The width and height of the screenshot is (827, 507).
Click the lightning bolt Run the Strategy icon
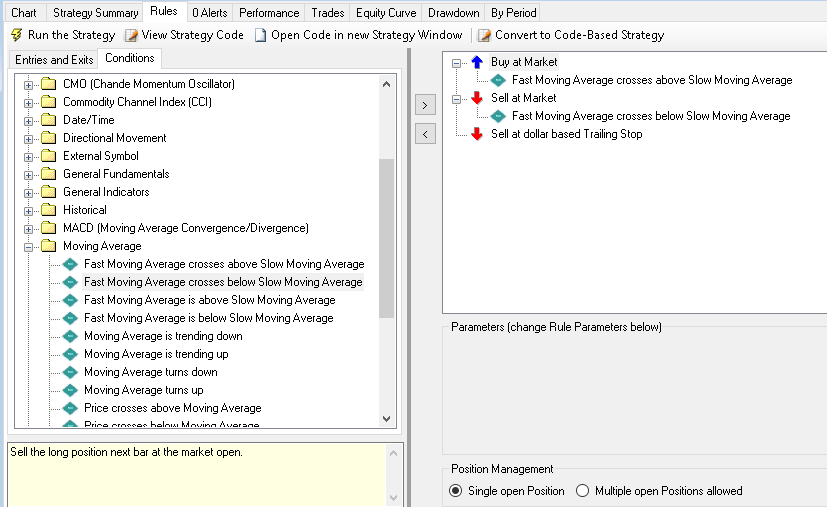coord(16,35)
